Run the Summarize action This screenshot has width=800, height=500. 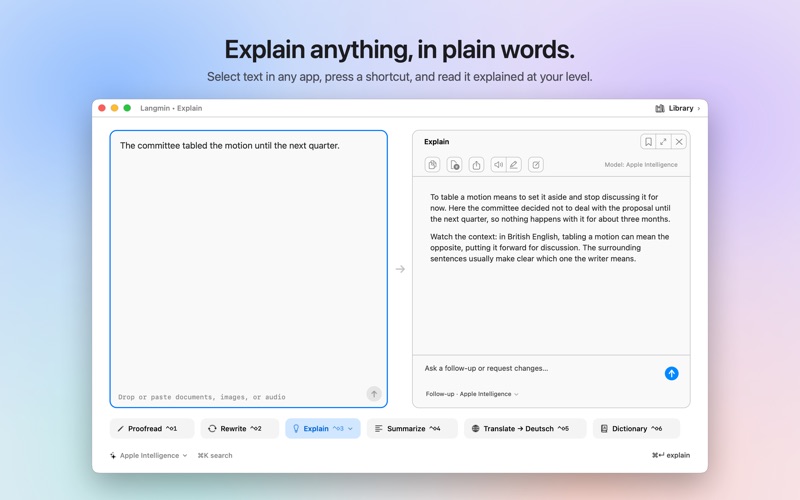pyautogui.click(x=412, y=429)
